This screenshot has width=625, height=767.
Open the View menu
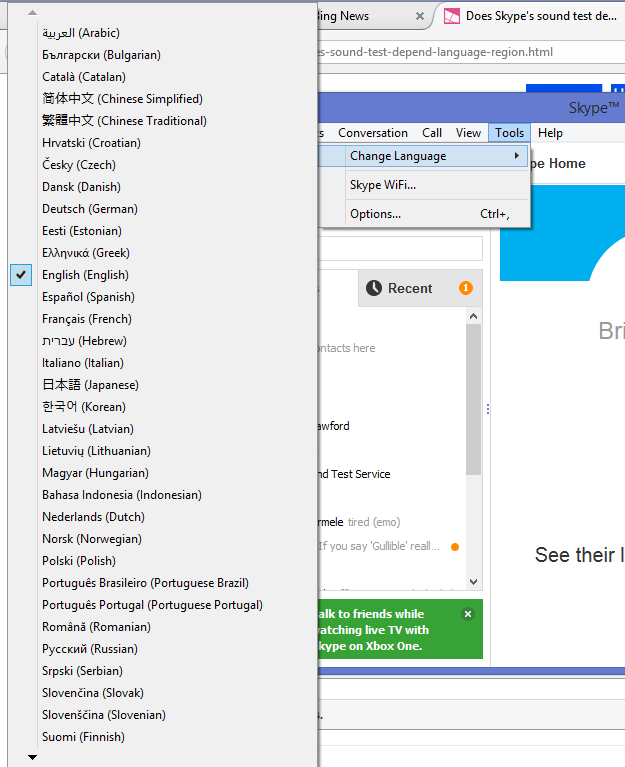tap(468, 133)
